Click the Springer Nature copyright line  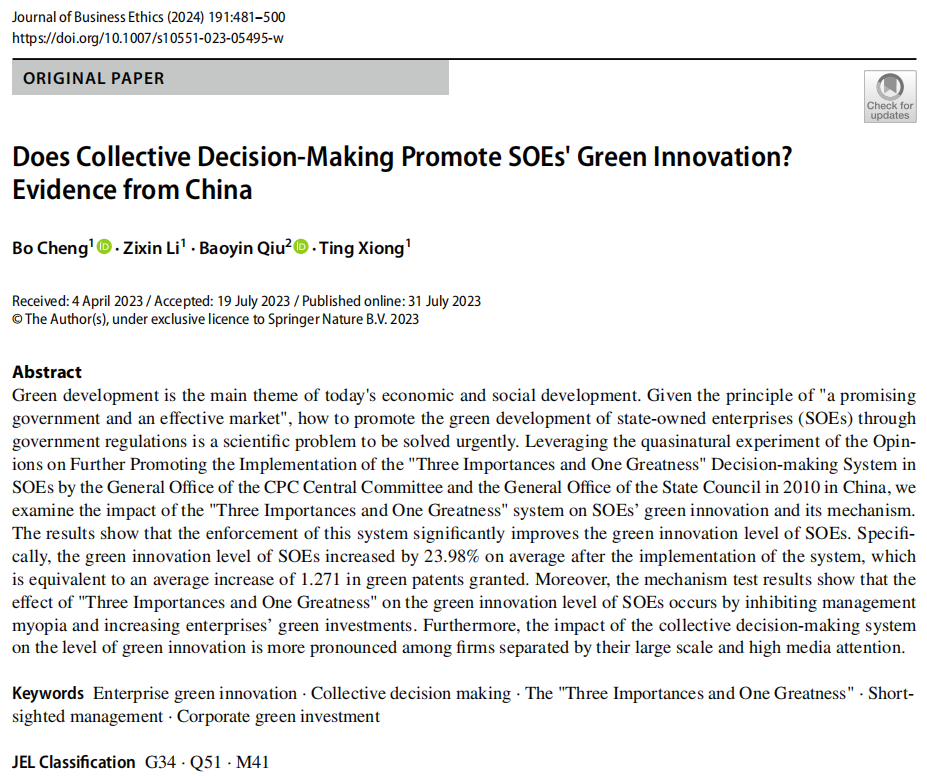pos(215,319)
